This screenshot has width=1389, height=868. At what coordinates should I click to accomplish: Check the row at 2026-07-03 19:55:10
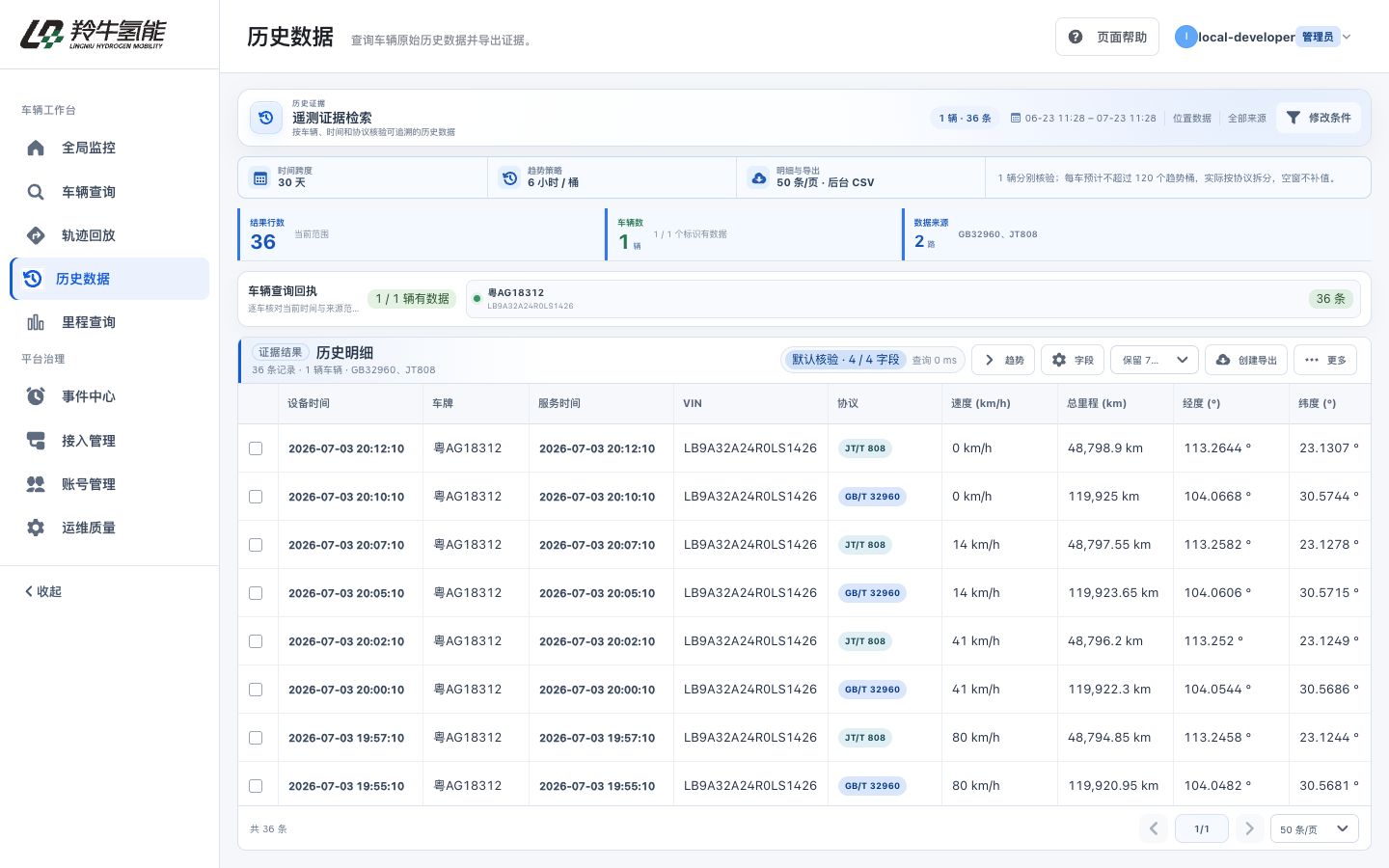pos(256,786)
